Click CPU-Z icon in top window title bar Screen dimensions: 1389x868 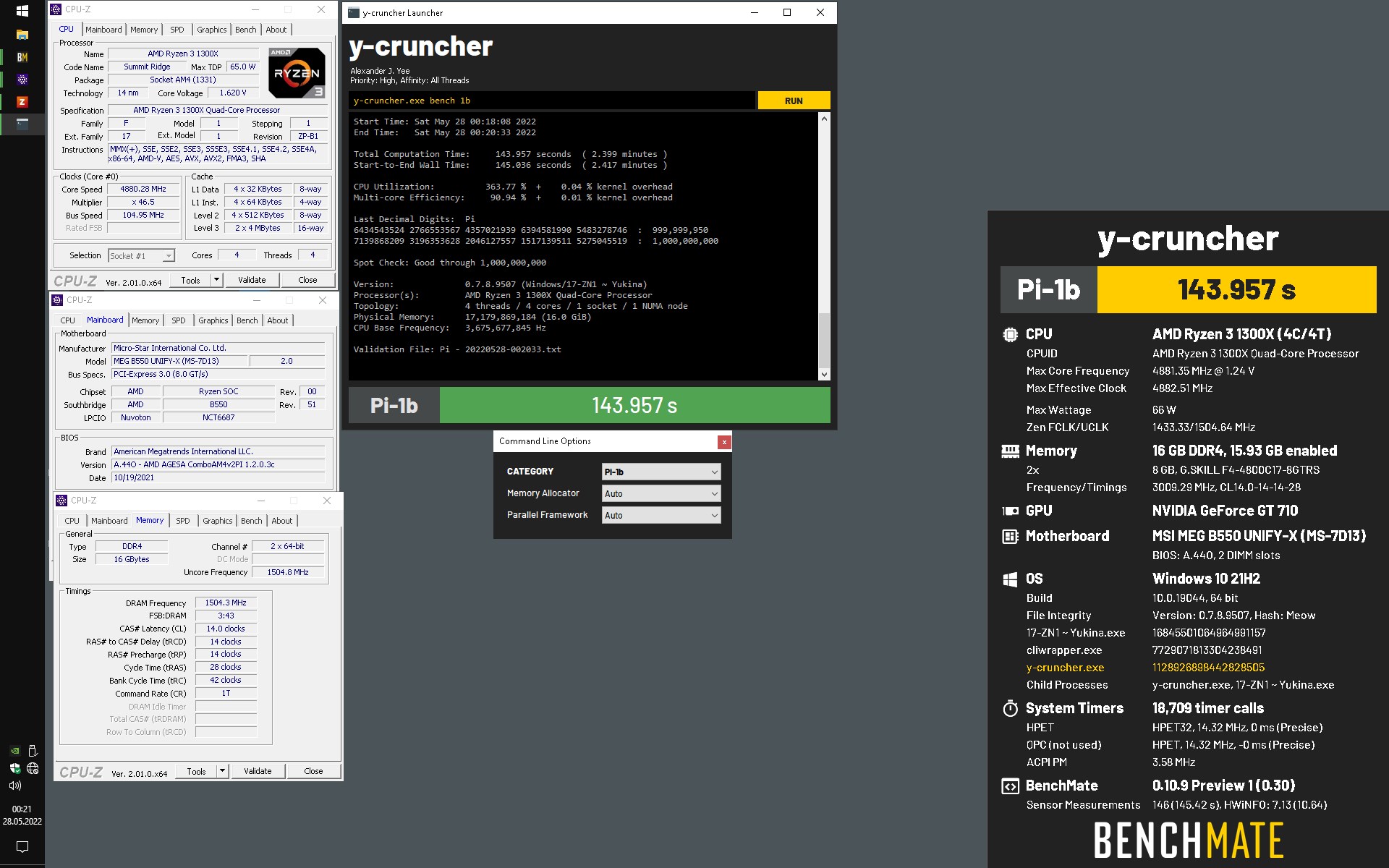pyautogui.click(x=56, y=9)
